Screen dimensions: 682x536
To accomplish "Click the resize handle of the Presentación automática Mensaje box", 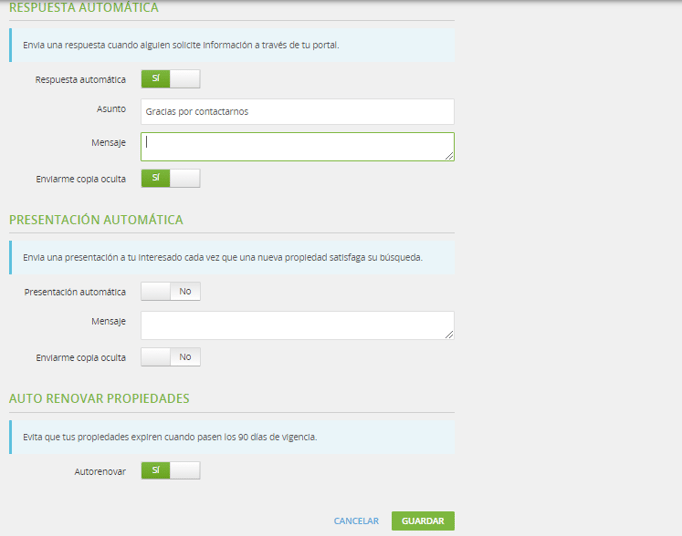I will (x=449, y=335).
